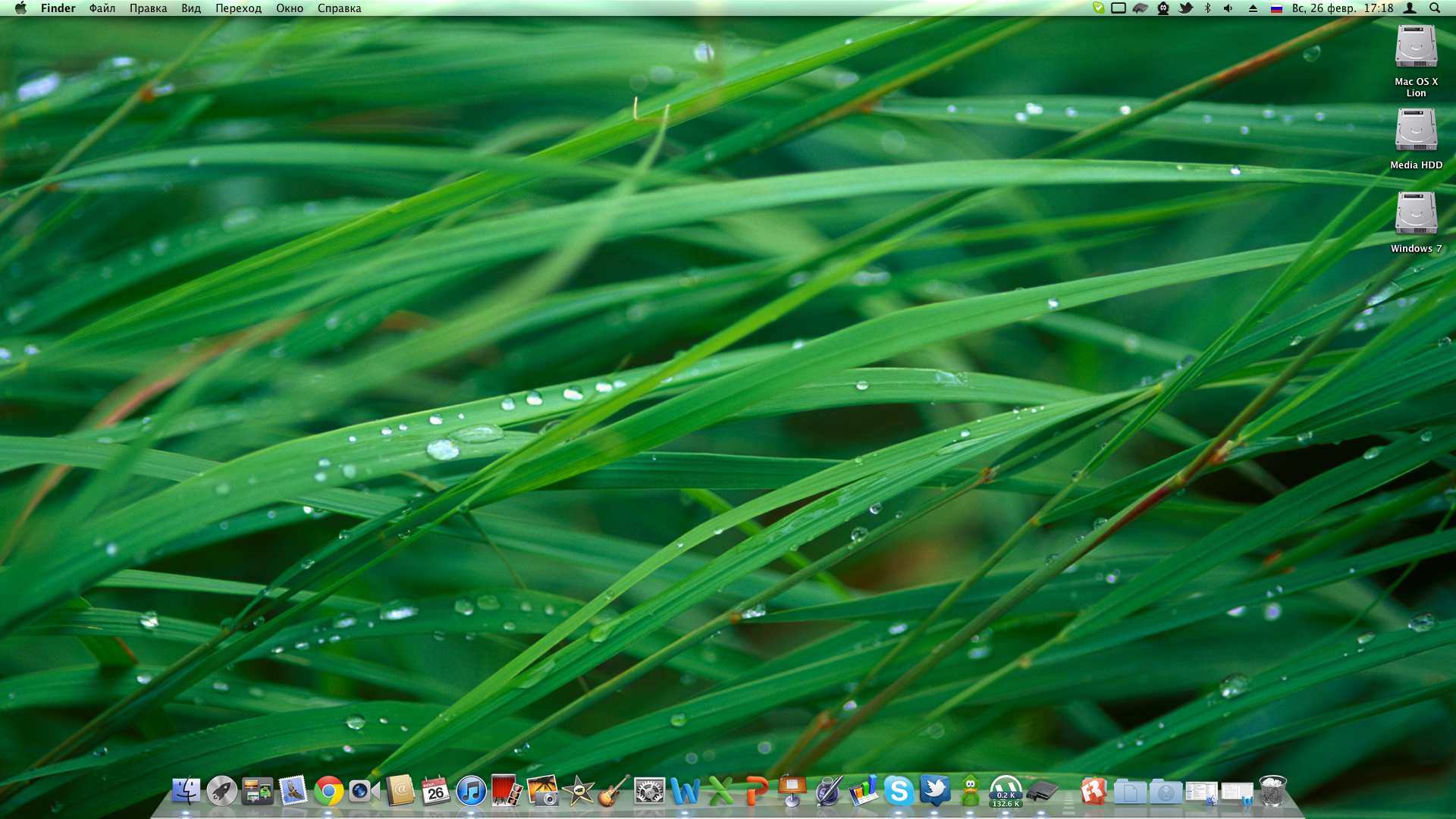This screenshot has height=819, width=1456.
Task: Open Numbers chart icon in Dock
Action: click(x=864, y=791)
